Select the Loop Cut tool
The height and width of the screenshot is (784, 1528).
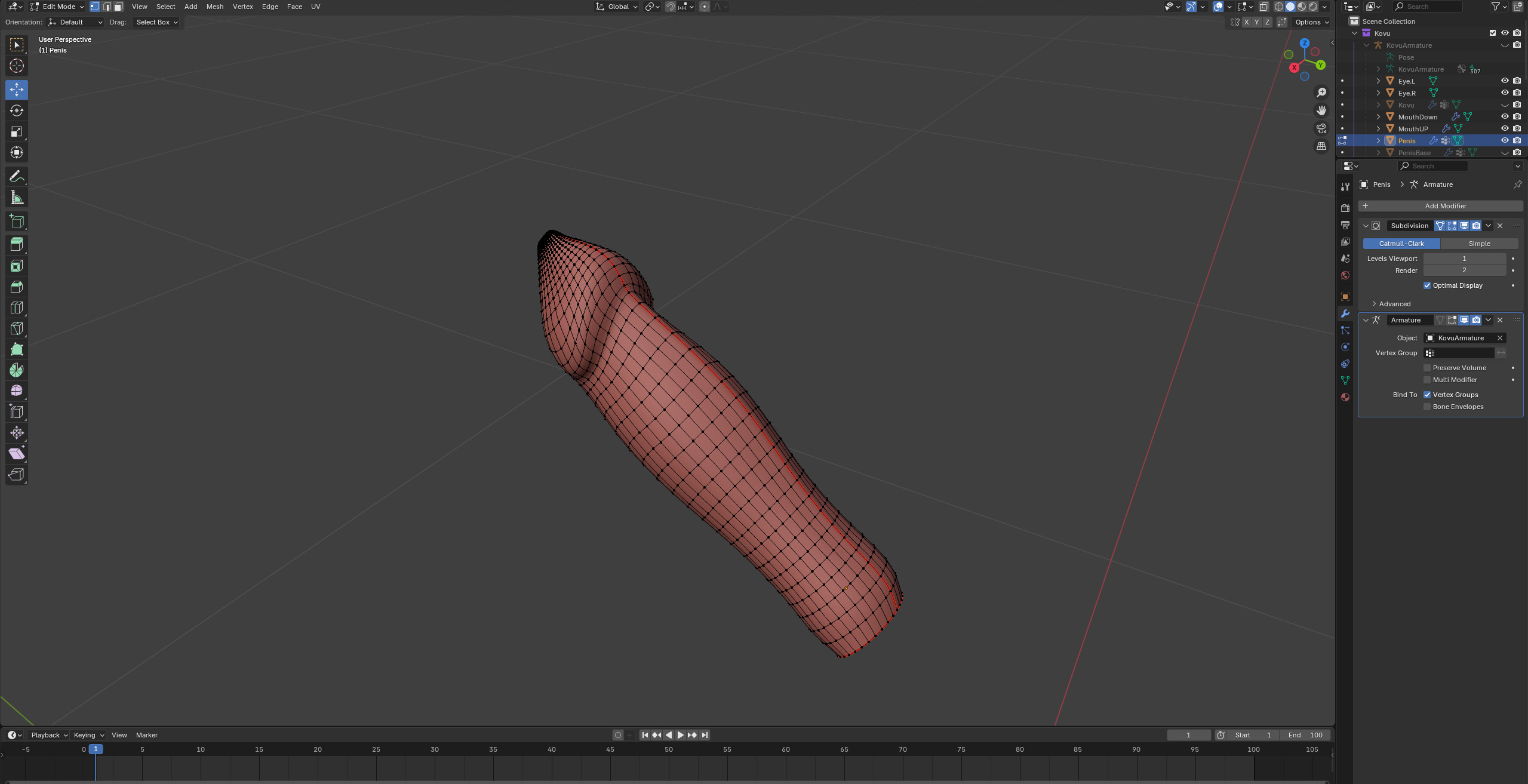(17, 308)
